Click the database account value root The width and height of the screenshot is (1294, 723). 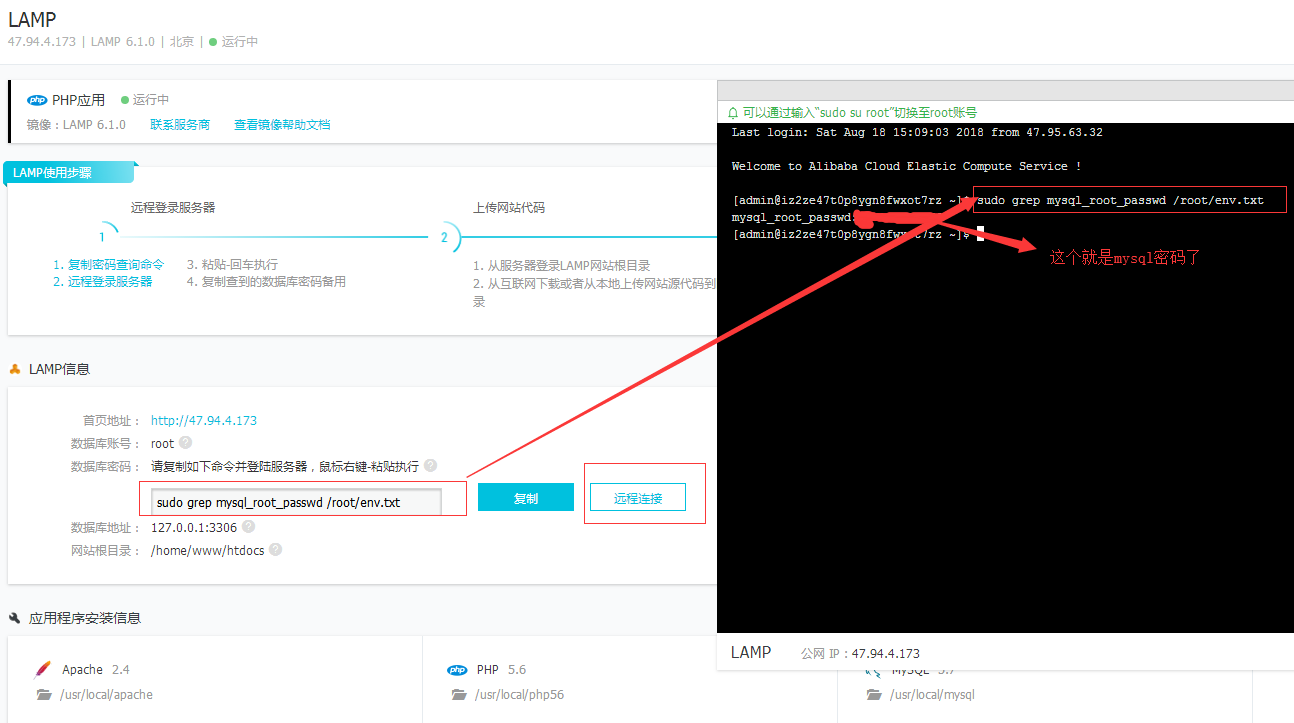click(x=162, y=443)
